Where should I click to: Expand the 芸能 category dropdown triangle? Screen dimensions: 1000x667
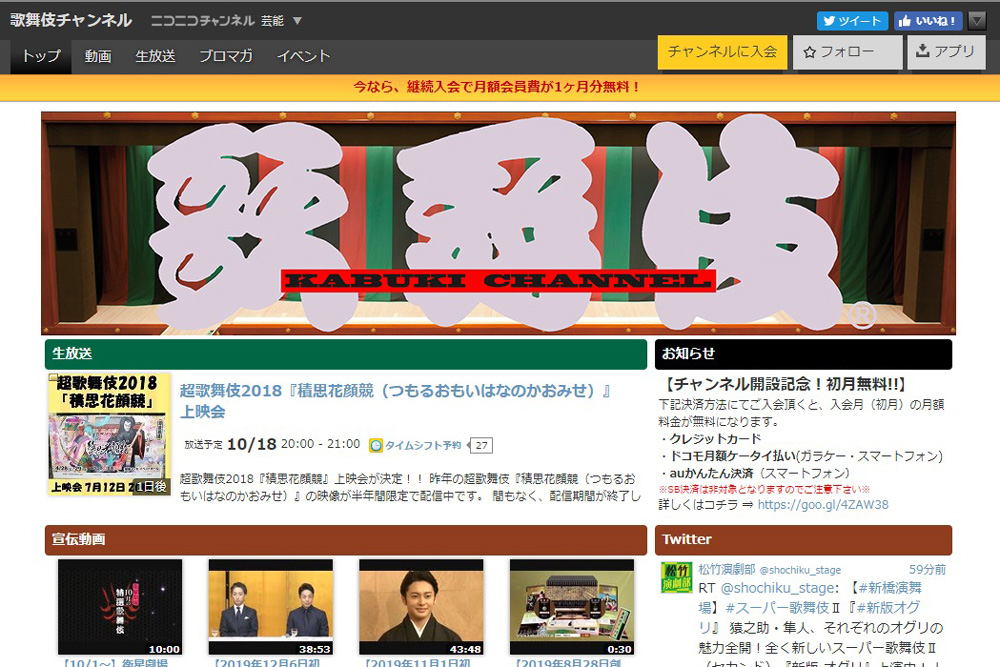tap(297, 21)
